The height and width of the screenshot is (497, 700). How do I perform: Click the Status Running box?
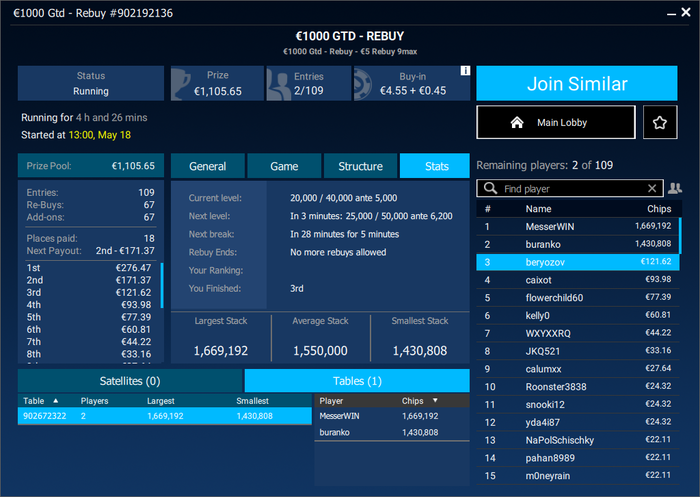pyautogui.click(x=91, y=84)
